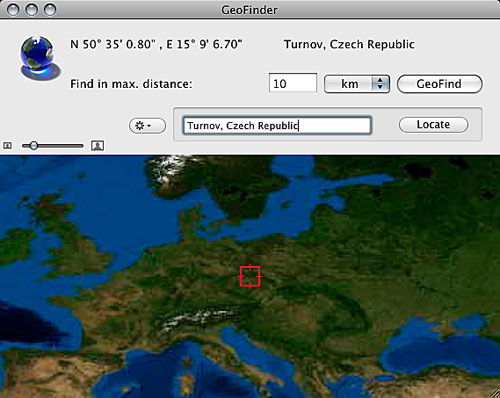
Task: Open the km distance unit dropdown
Action: [x=357, y=84]
